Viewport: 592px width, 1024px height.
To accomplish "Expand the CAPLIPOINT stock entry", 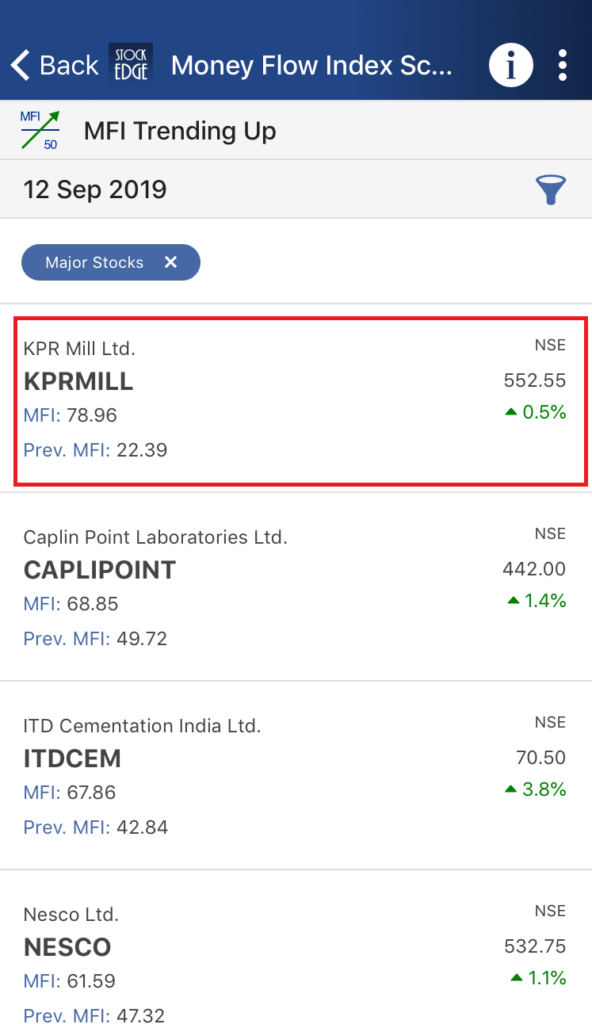I will [296, 585].
